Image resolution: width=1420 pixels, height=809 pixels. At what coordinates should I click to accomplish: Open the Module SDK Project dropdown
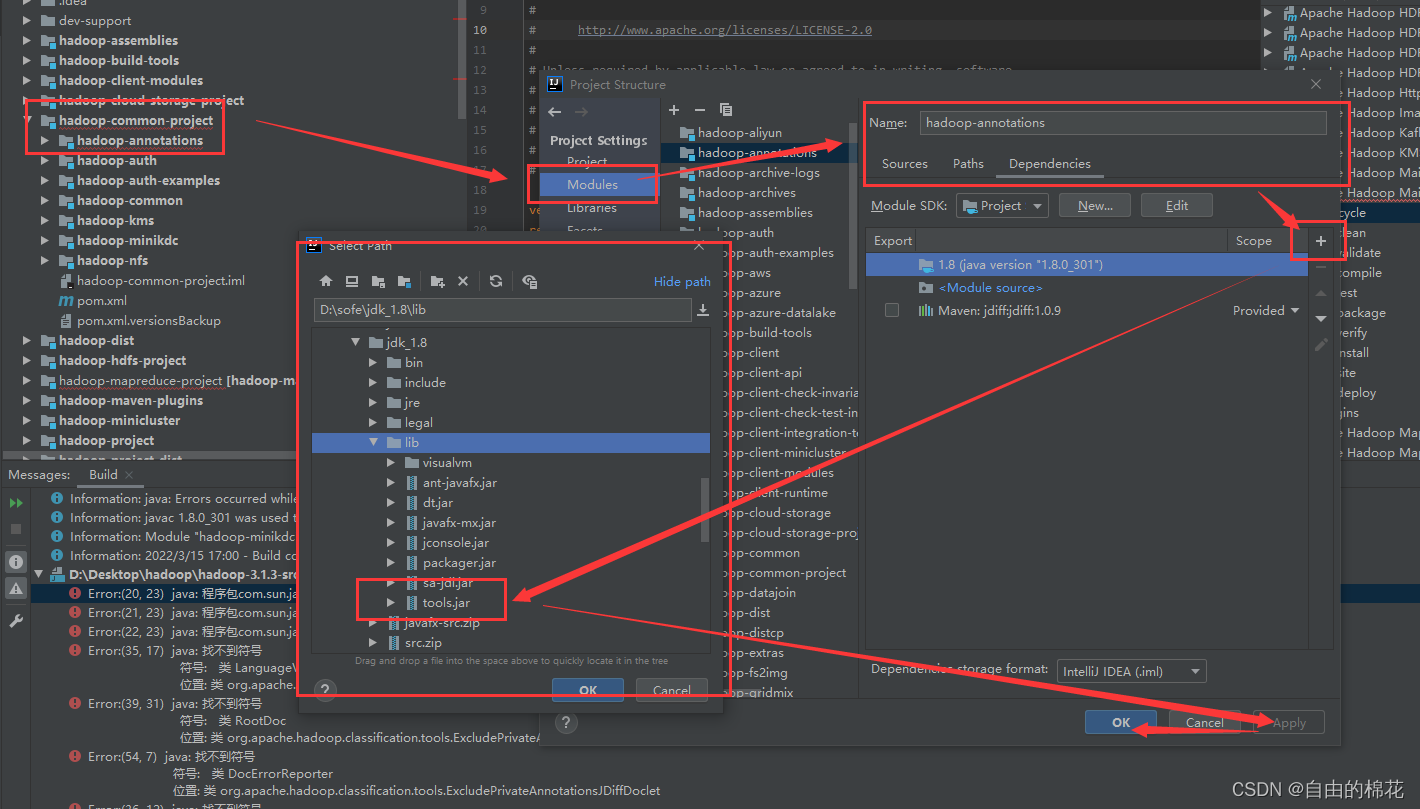point(1002,205)
